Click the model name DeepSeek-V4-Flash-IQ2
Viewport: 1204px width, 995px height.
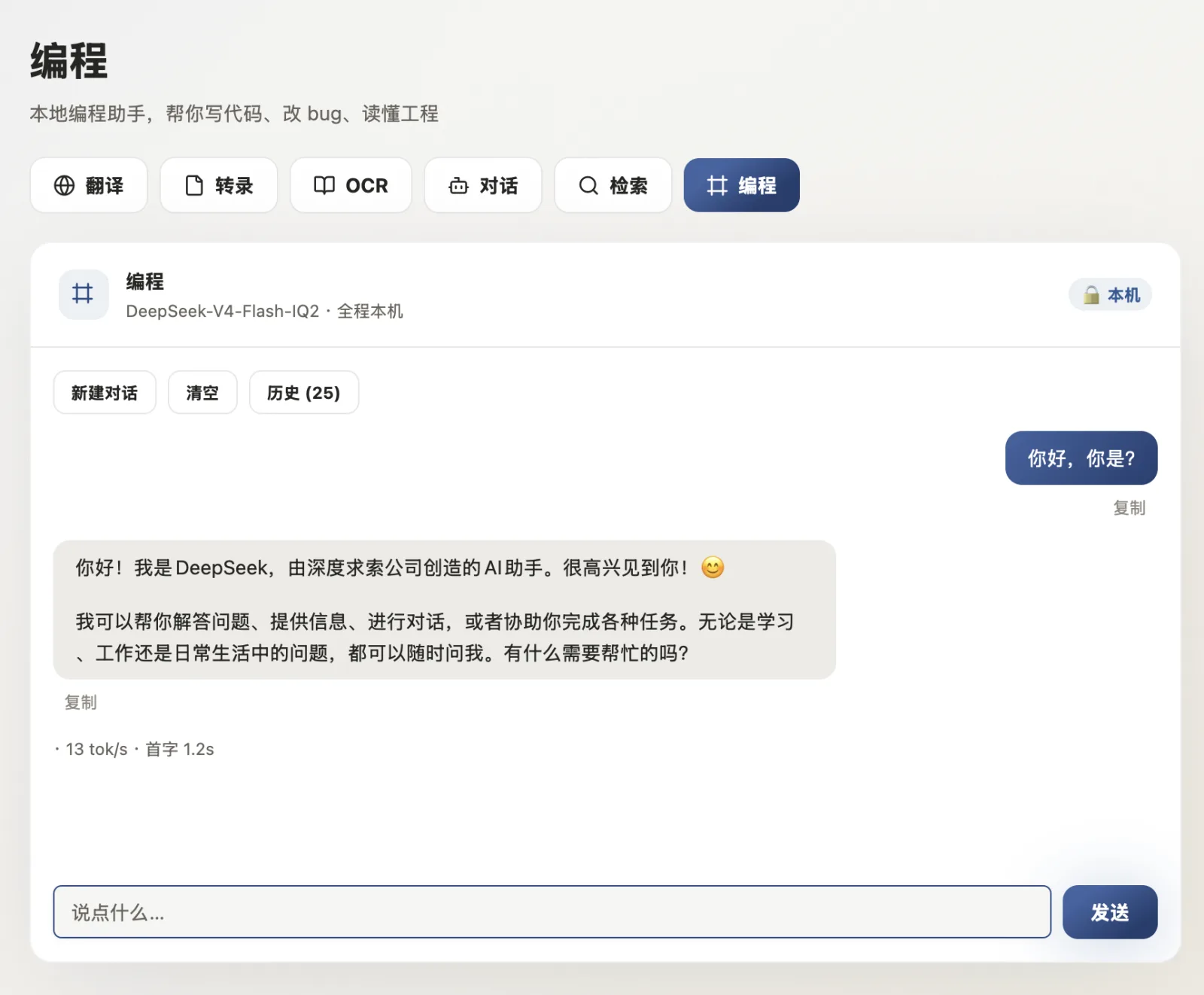223,312
